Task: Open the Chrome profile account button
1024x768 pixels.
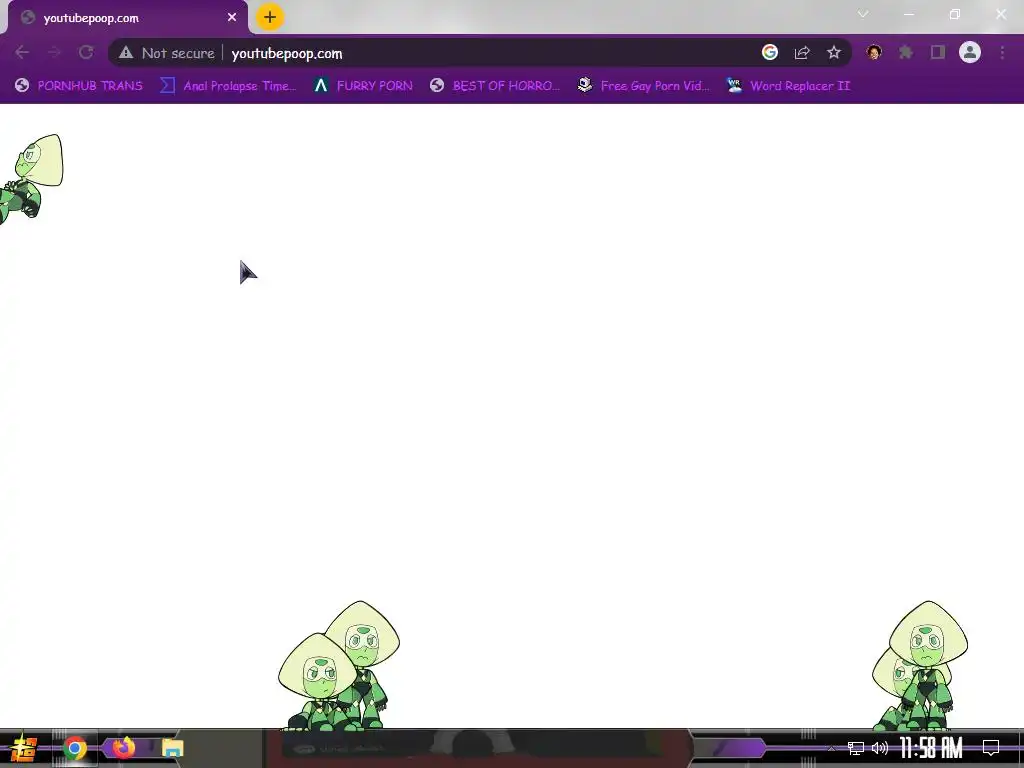Action: [970, 52]
